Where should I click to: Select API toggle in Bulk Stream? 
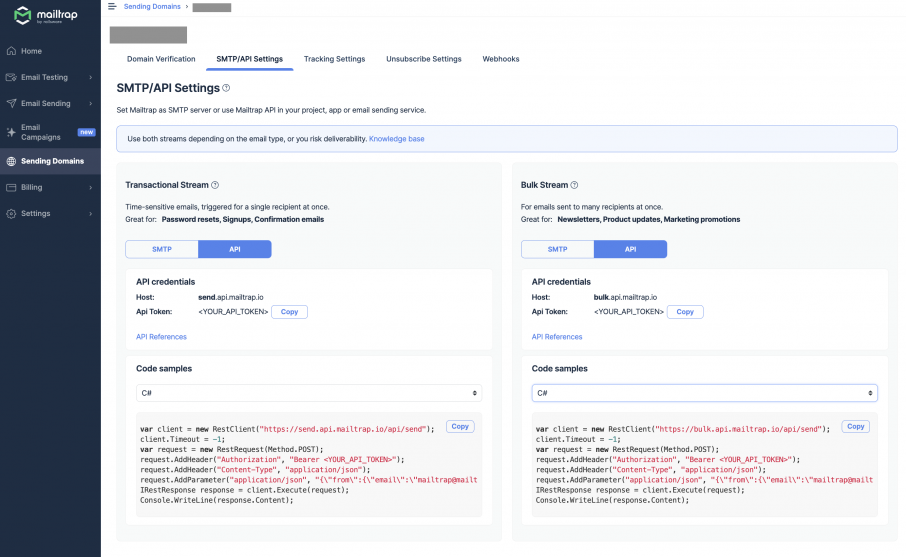point(630,249)
